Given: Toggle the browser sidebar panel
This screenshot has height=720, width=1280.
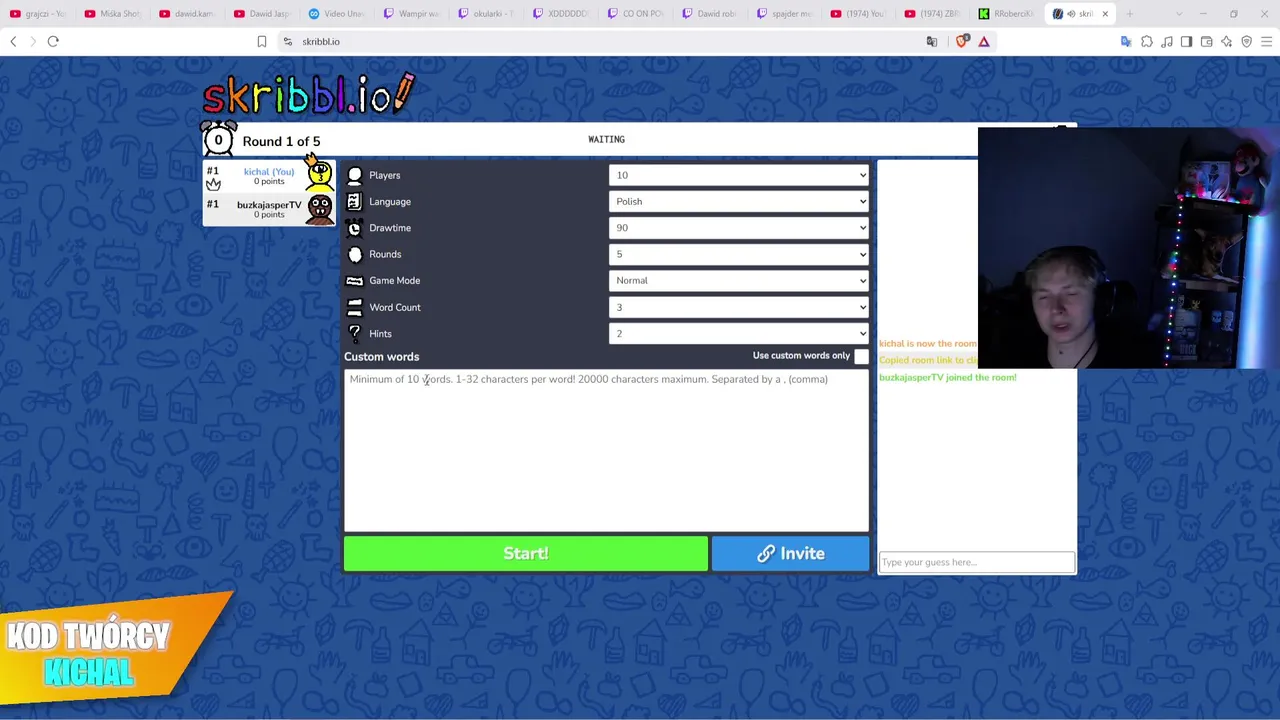Looking at the screenshot, I should 1186,41.
